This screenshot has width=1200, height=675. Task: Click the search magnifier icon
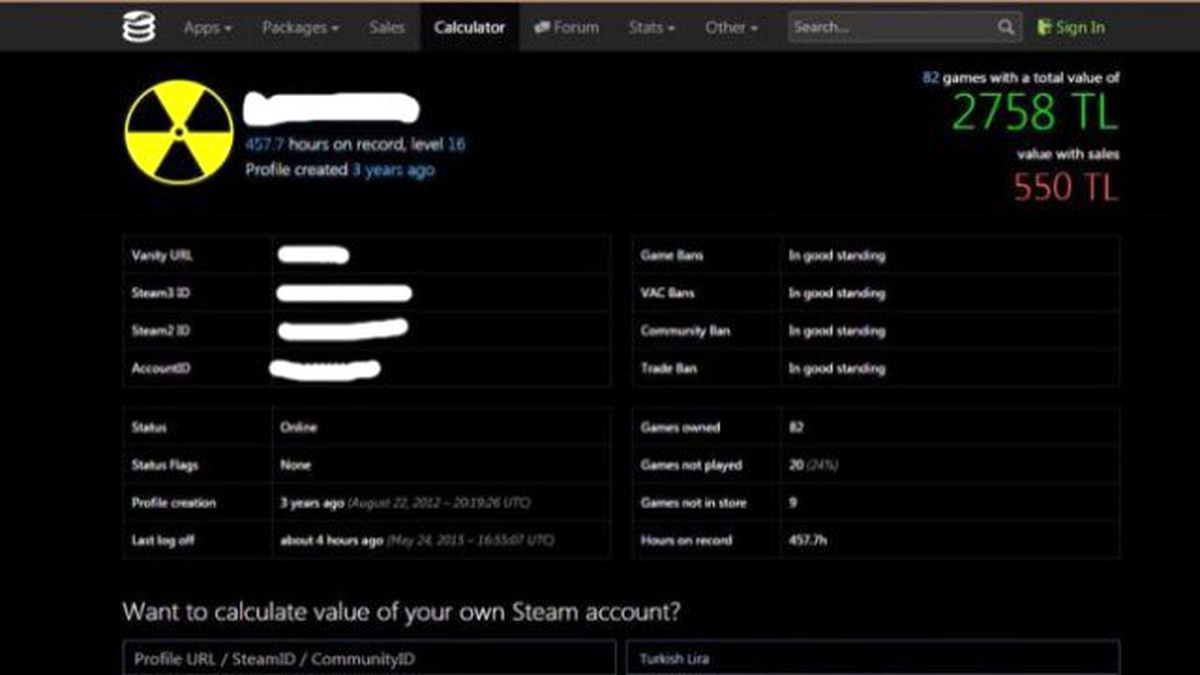click(1006, 28)
